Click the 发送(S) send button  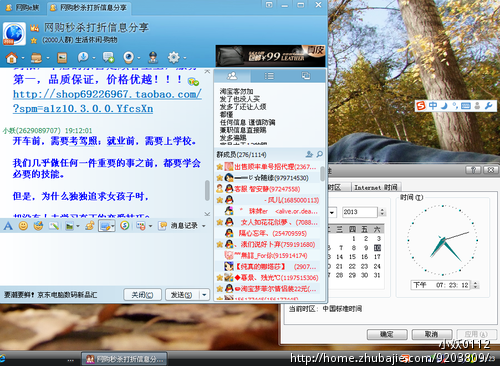(x=182, y=295)
